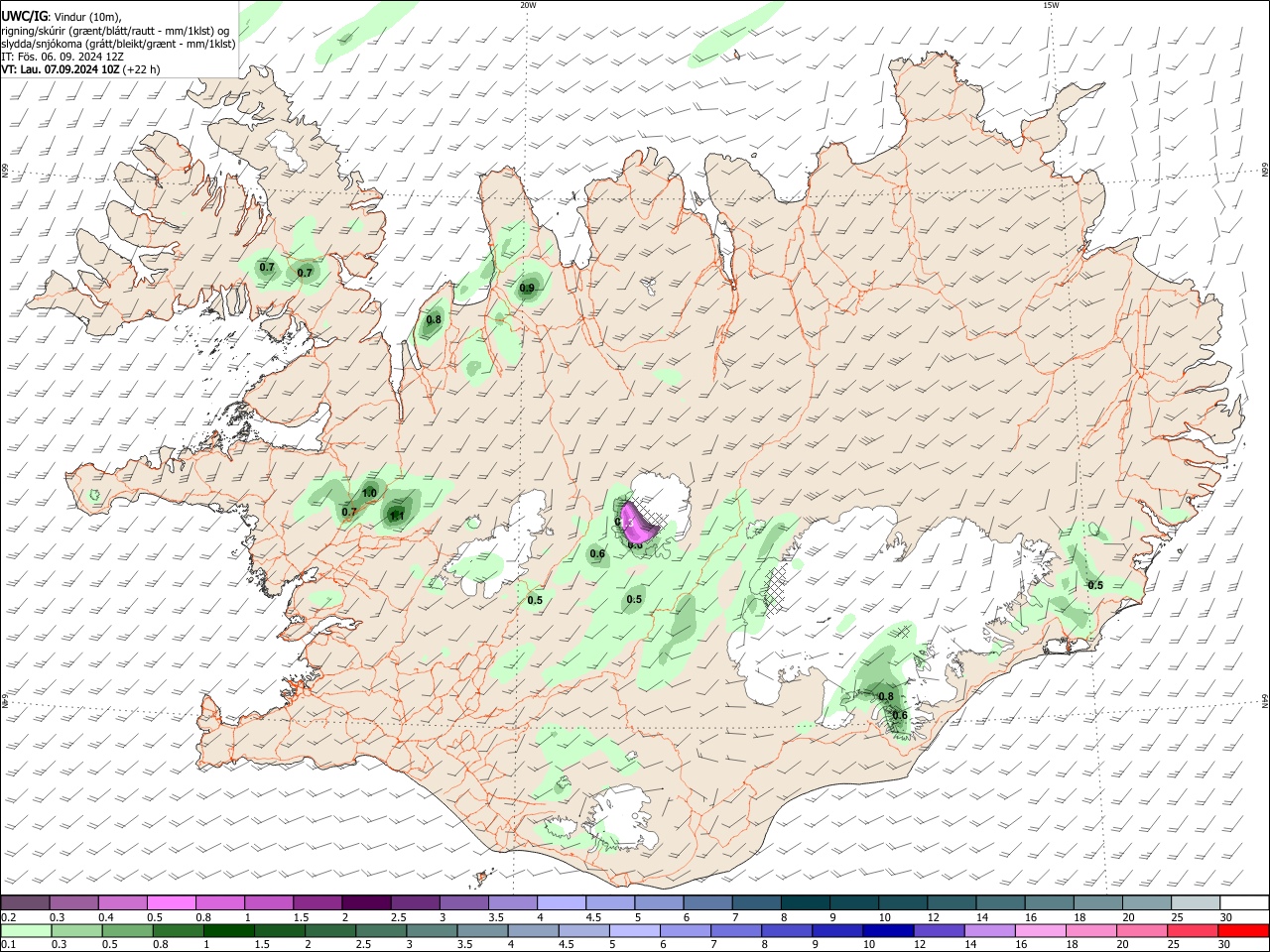Click the "3.5" label in the snow legend row
Viewport: 1270px width, 952px height.
point(496,917)
